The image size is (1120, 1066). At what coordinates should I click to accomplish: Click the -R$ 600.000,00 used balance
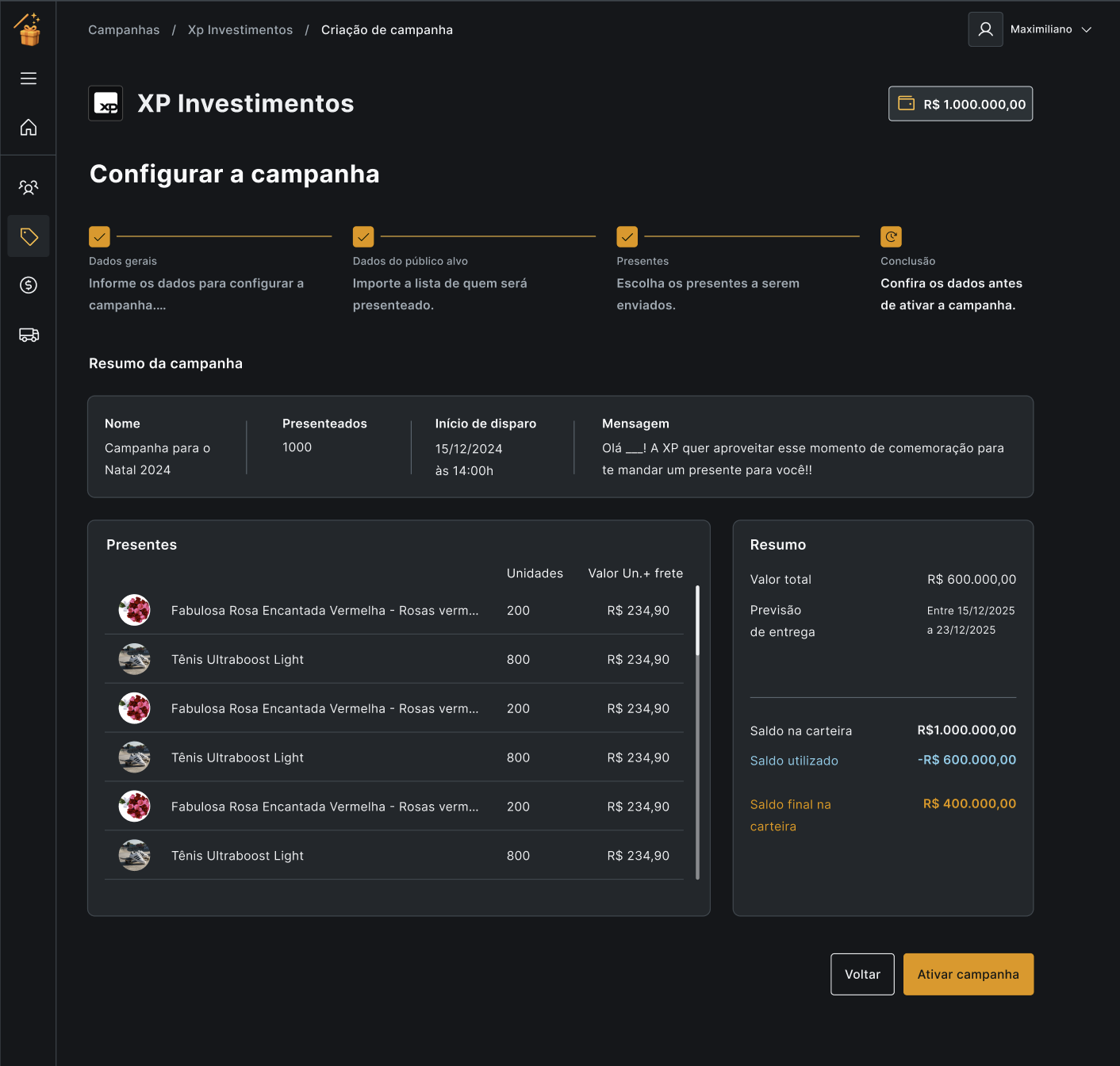click(x=967, y=760)
